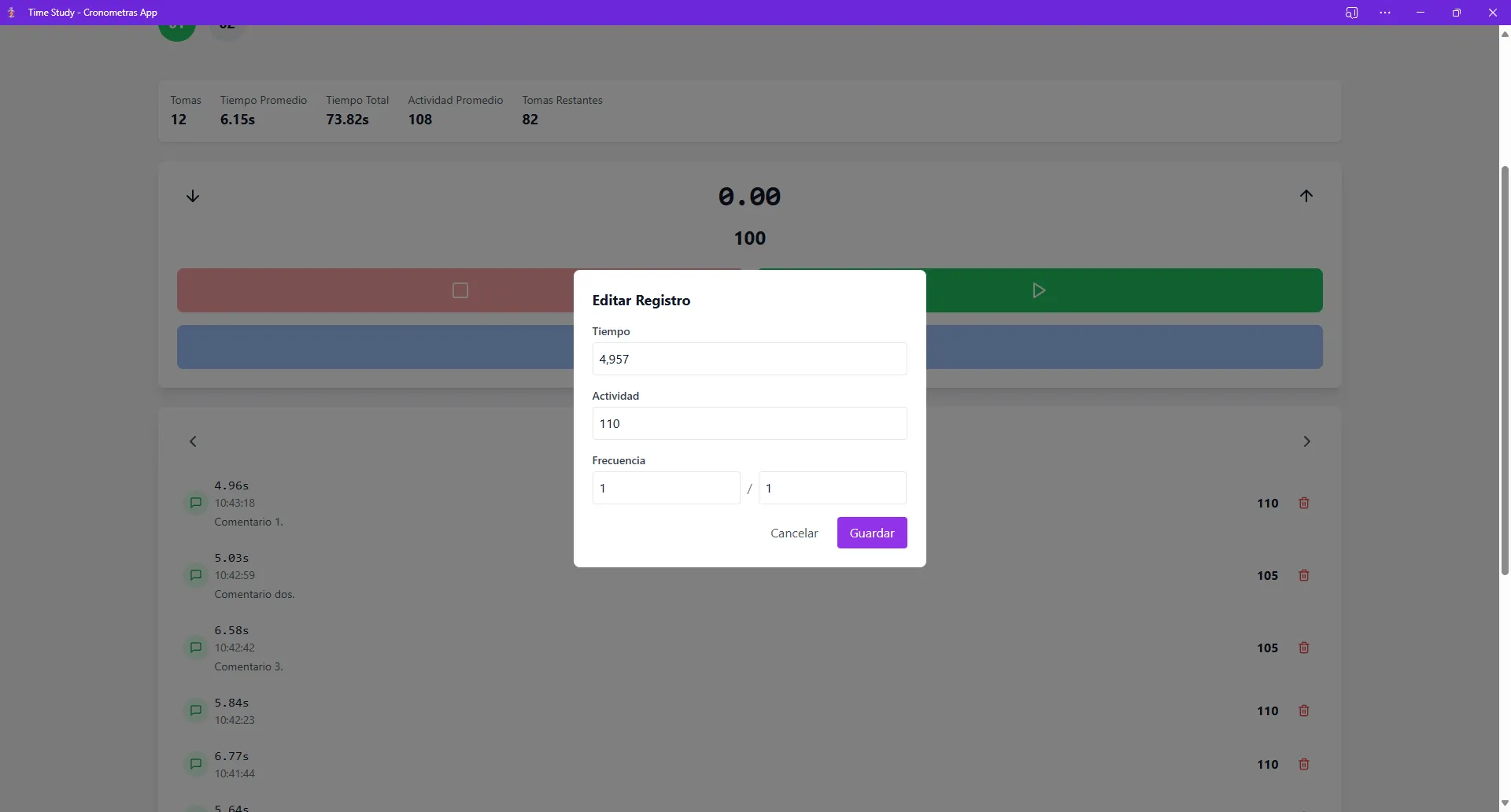Click the comment icon on Comentario 1 record
The width and height of the screenshot is (1511, 812).
point(196,503)
